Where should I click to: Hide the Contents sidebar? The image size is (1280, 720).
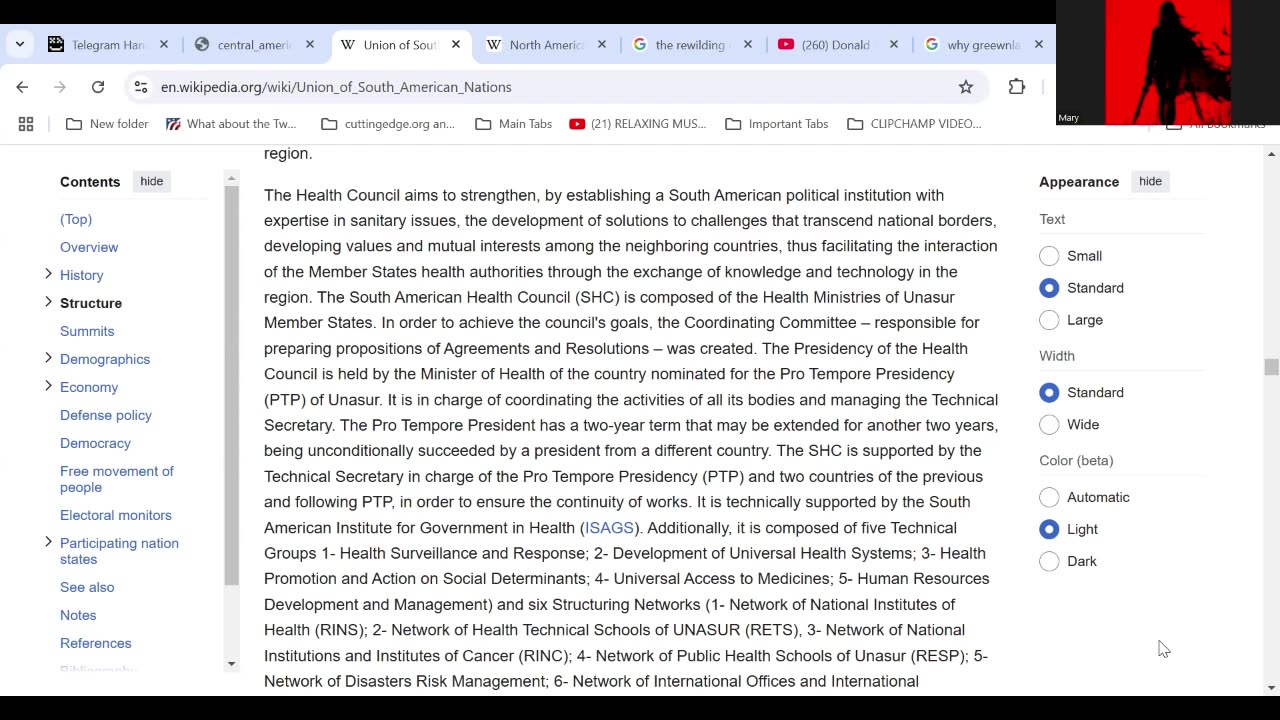coord(151,181)
